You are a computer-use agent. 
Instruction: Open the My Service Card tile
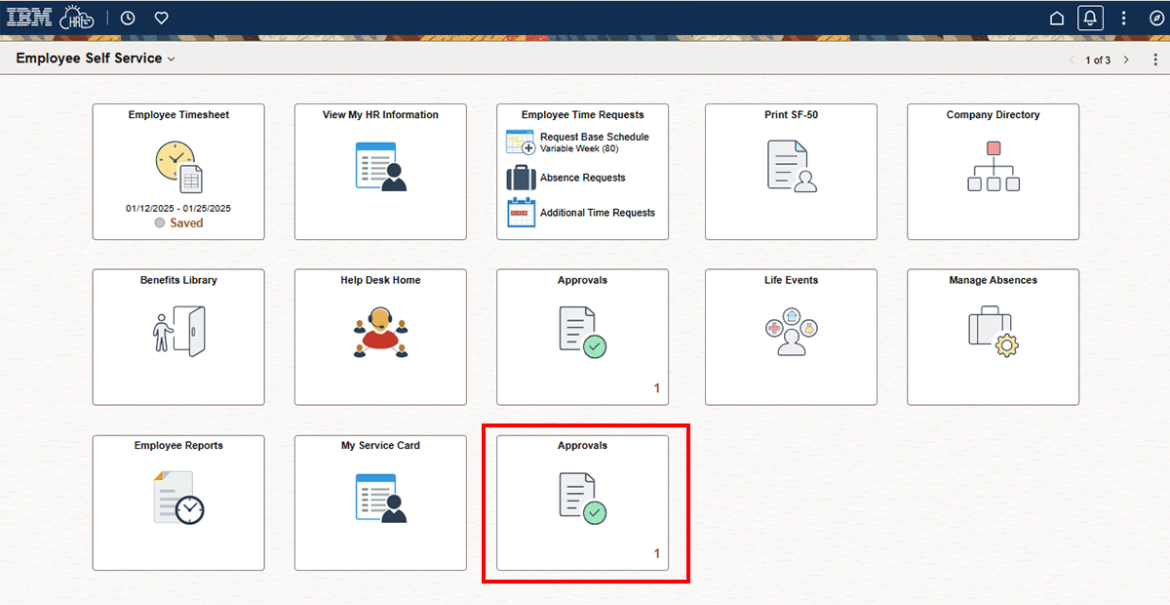(x=380, y=503)
